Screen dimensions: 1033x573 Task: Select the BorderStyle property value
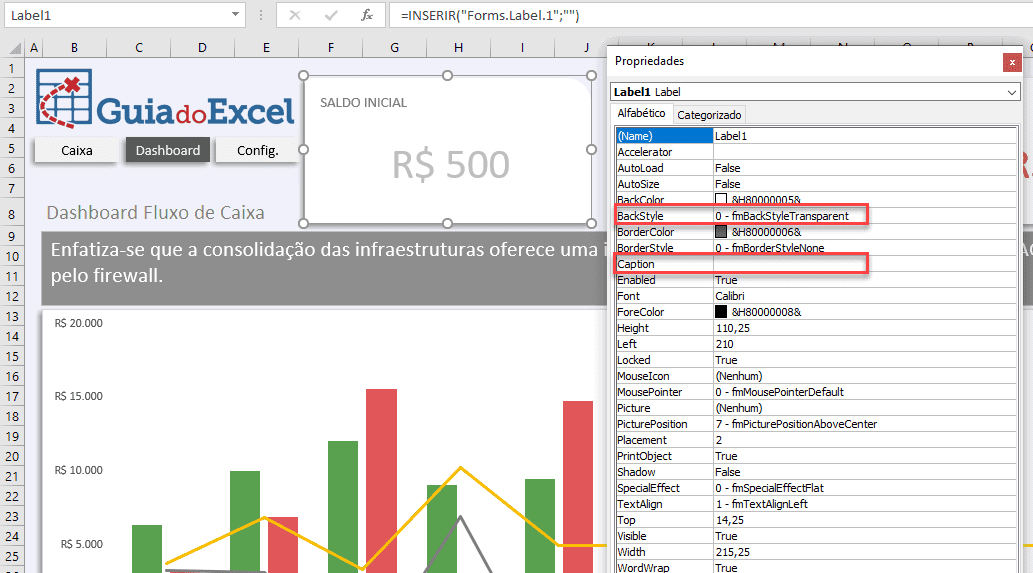coord(864,248)
